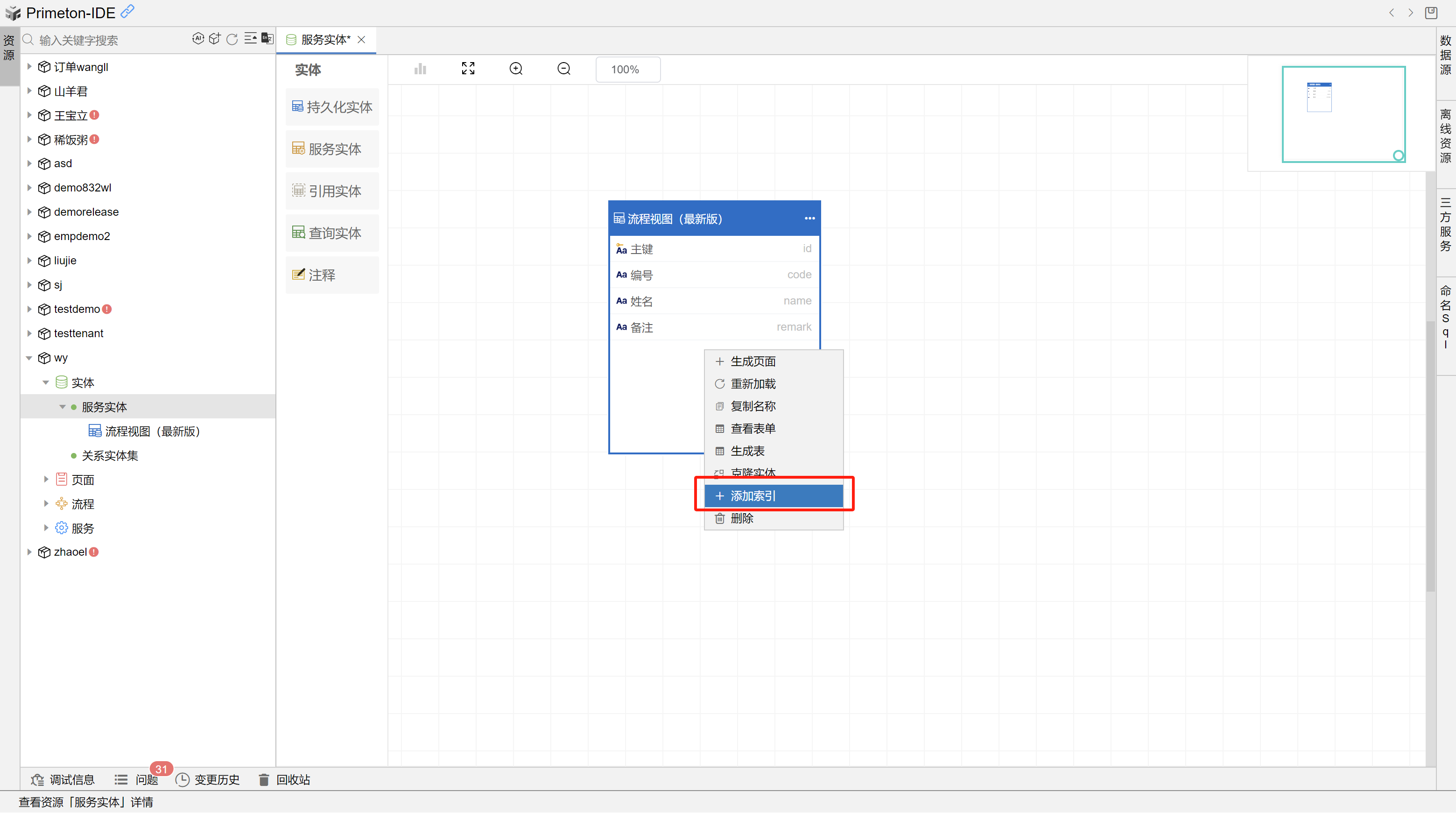Collapse the 服务实体 tree node

pos(62,407)
